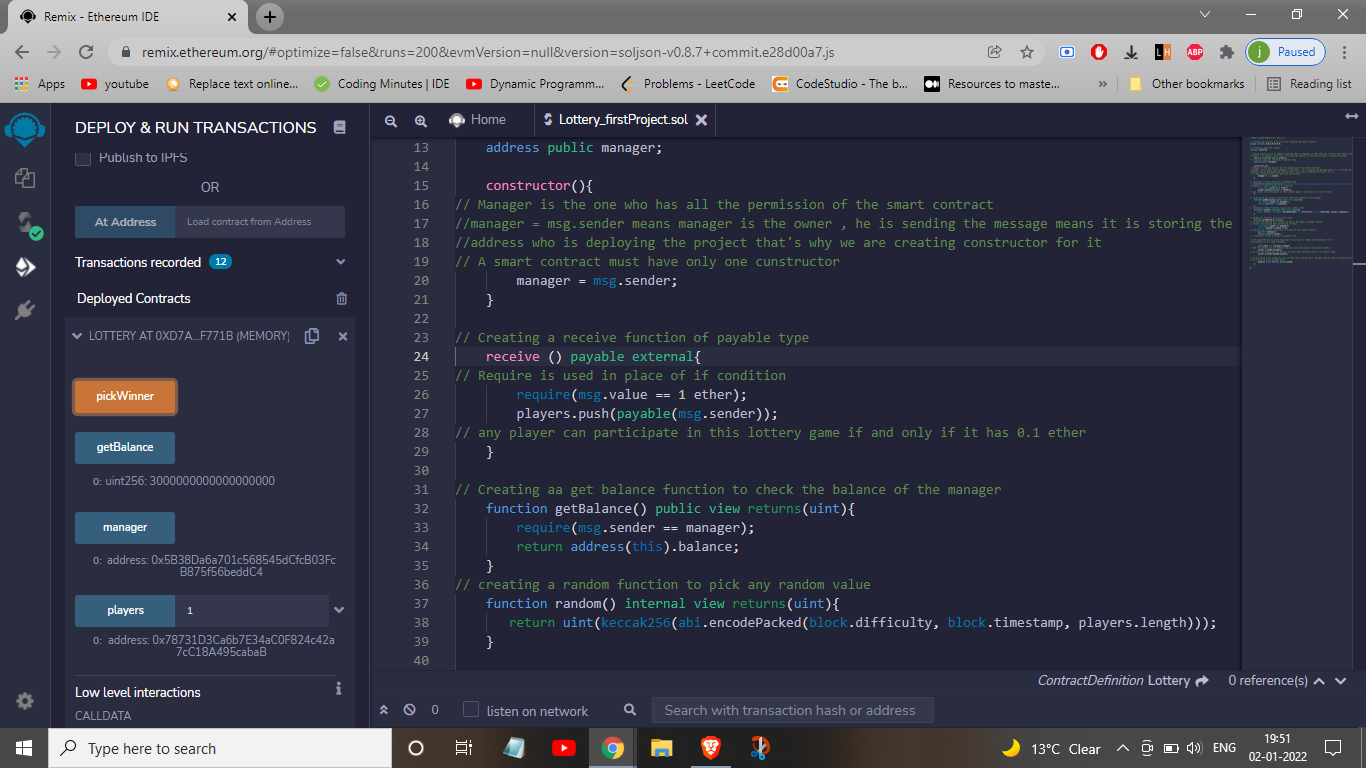The width and height of the screenshot is (1366, 768).
Task: Delete all deployed contracts with trash icon
Action: click(342, 298)
